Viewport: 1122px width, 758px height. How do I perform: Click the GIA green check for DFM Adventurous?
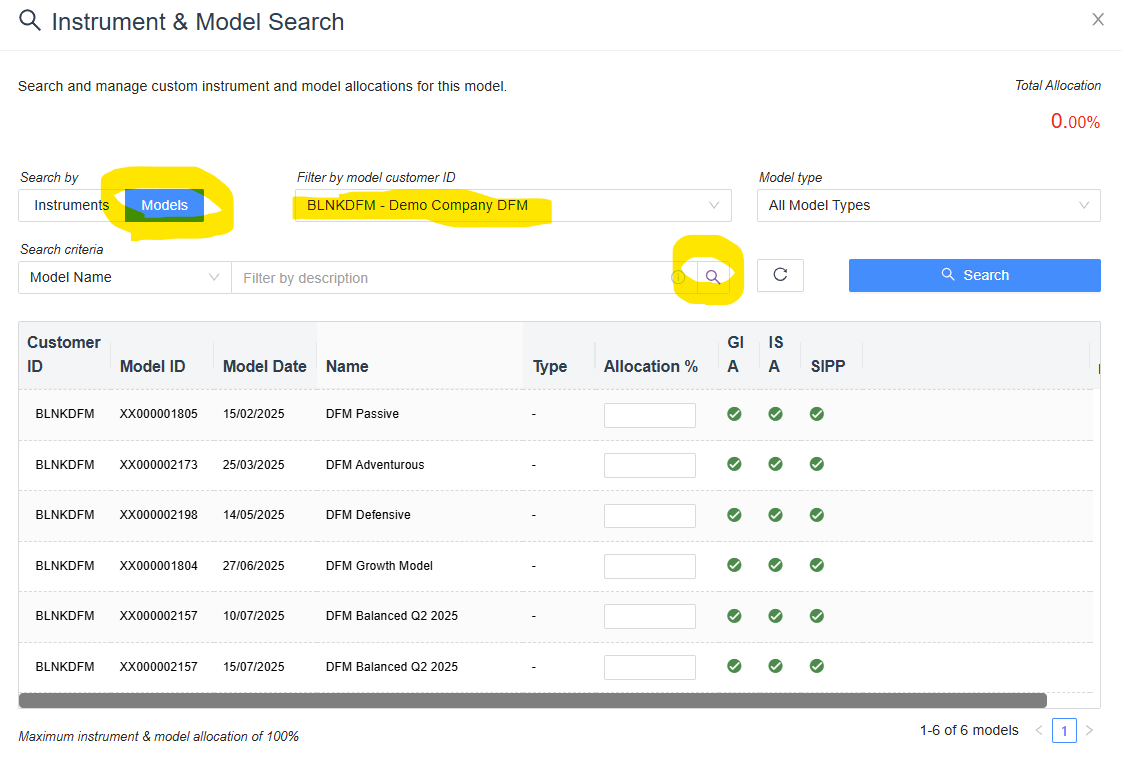tap(735, 464)
